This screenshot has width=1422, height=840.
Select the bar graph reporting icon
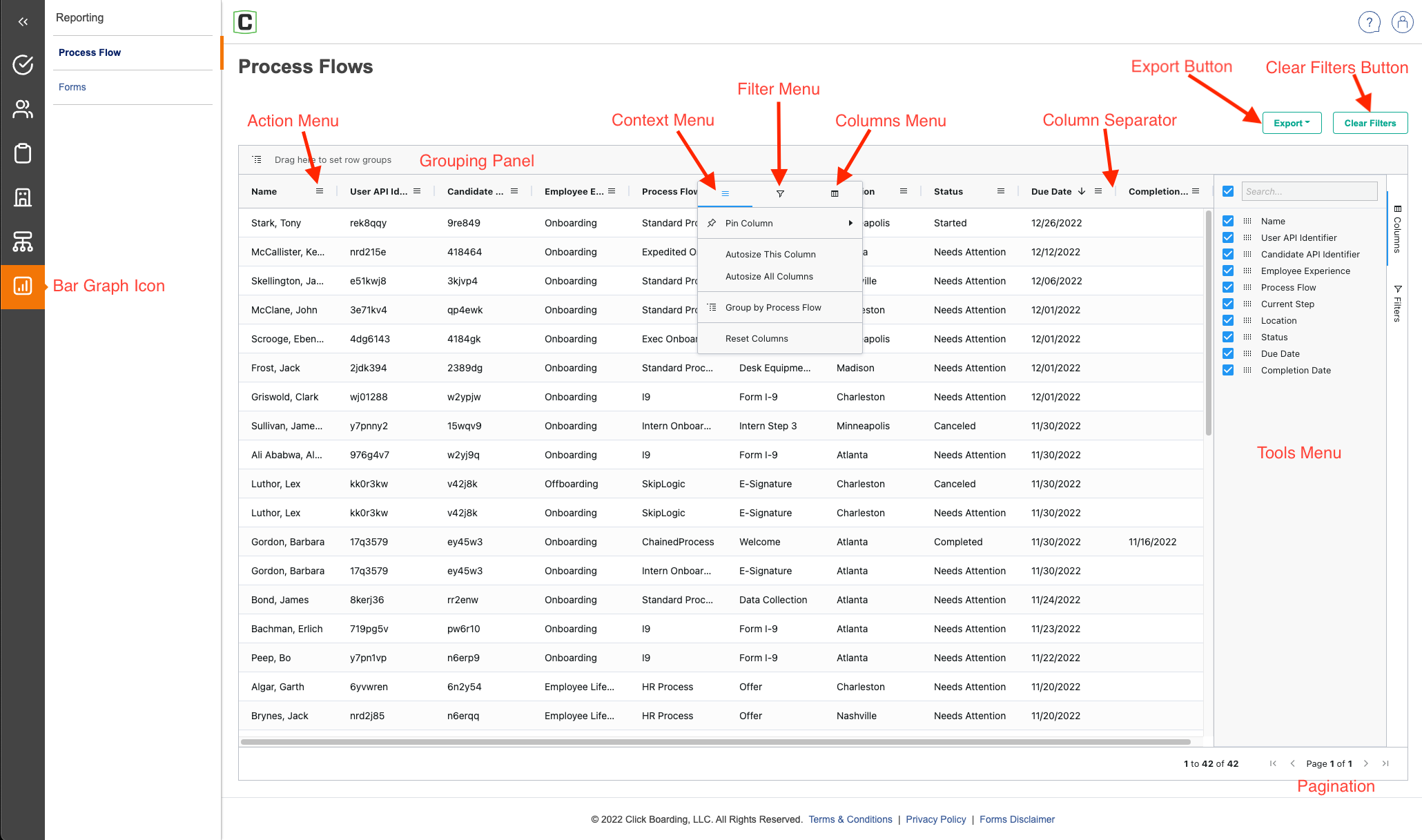23,286
